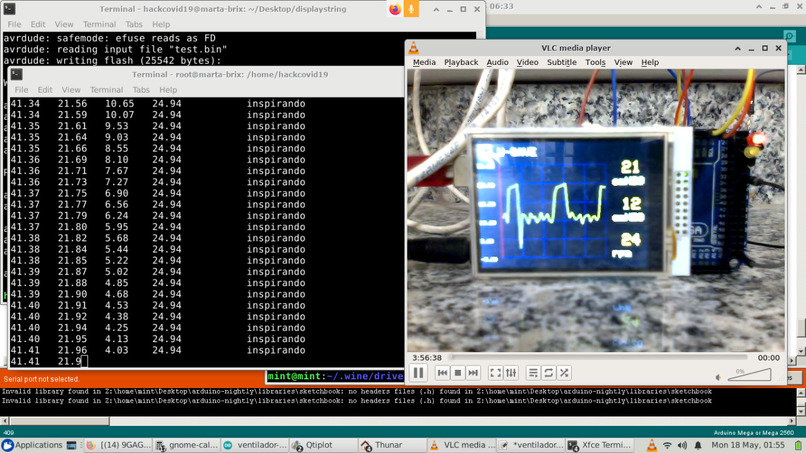Screen dimensions: 806x453
Task: Click Arduino horizontal console scrollbar
Action: pyautogui.click(x=58, y=421)
